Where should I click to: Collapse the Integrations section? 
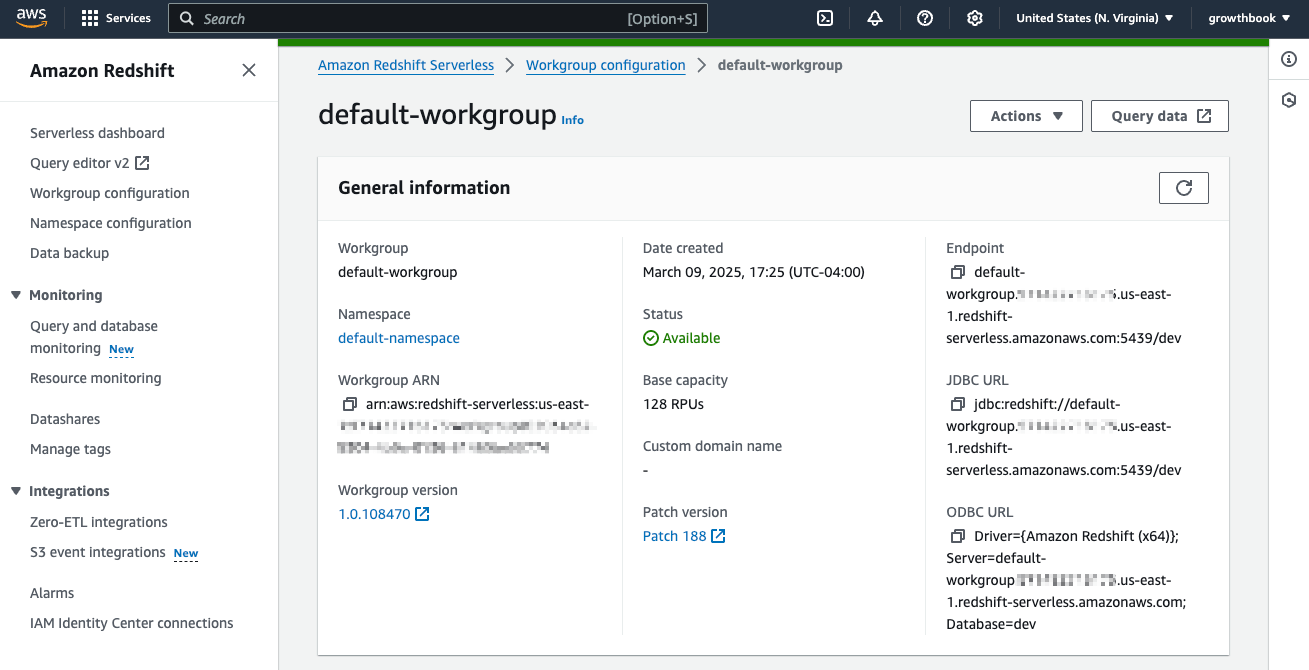click(16, 491)
